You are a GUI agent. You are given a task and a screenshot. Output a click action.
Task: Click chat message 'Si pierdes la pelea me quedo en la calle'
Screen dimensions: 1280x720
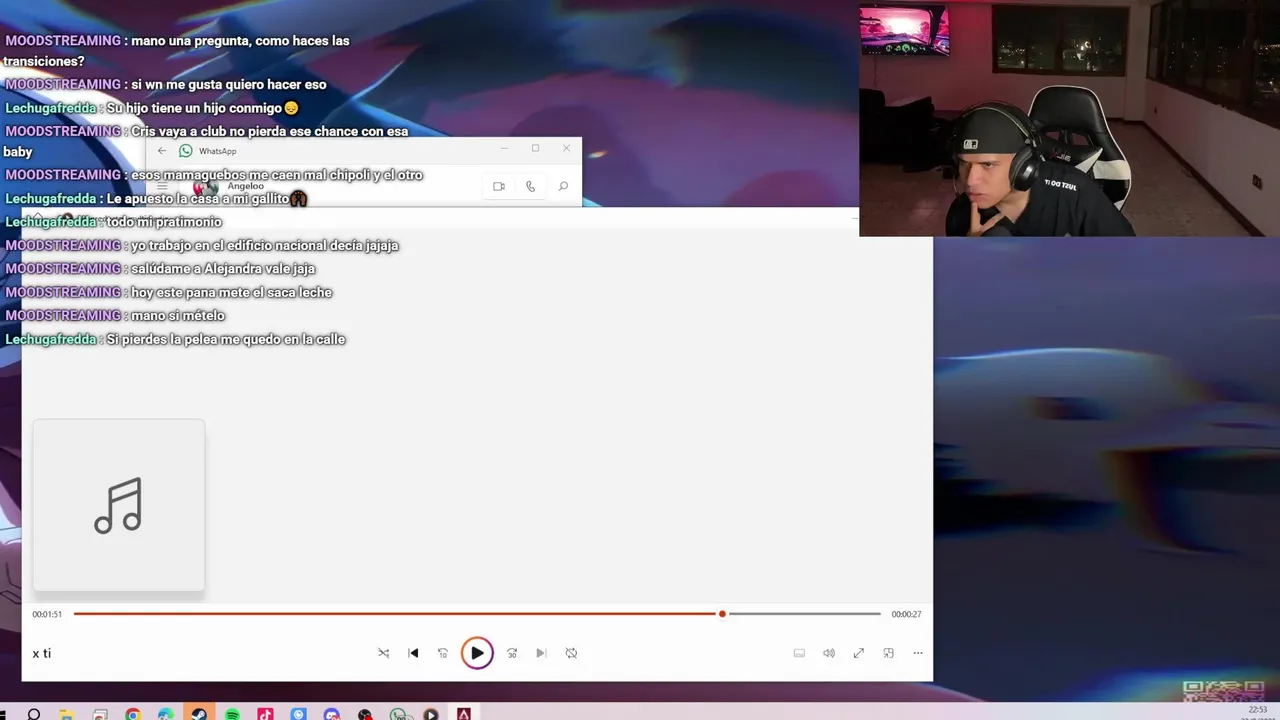tap(226, 339)
